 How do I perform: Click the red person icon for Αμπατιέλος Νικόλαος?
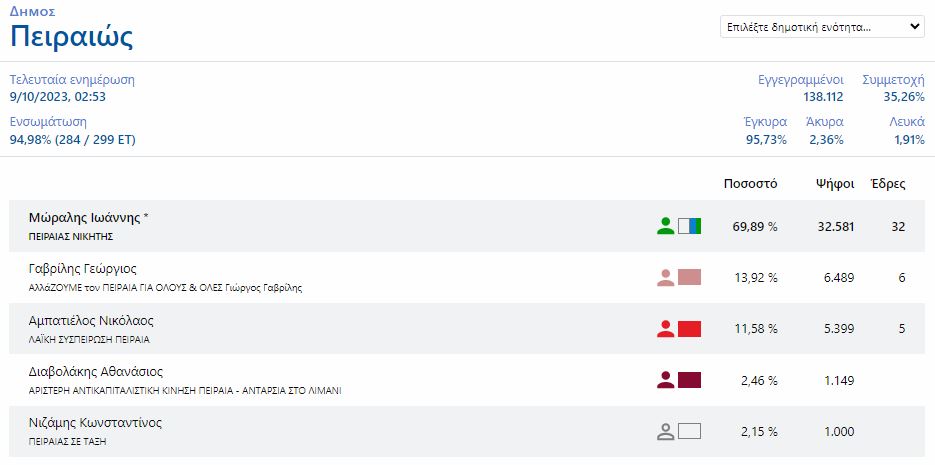(x=666, y=328)
